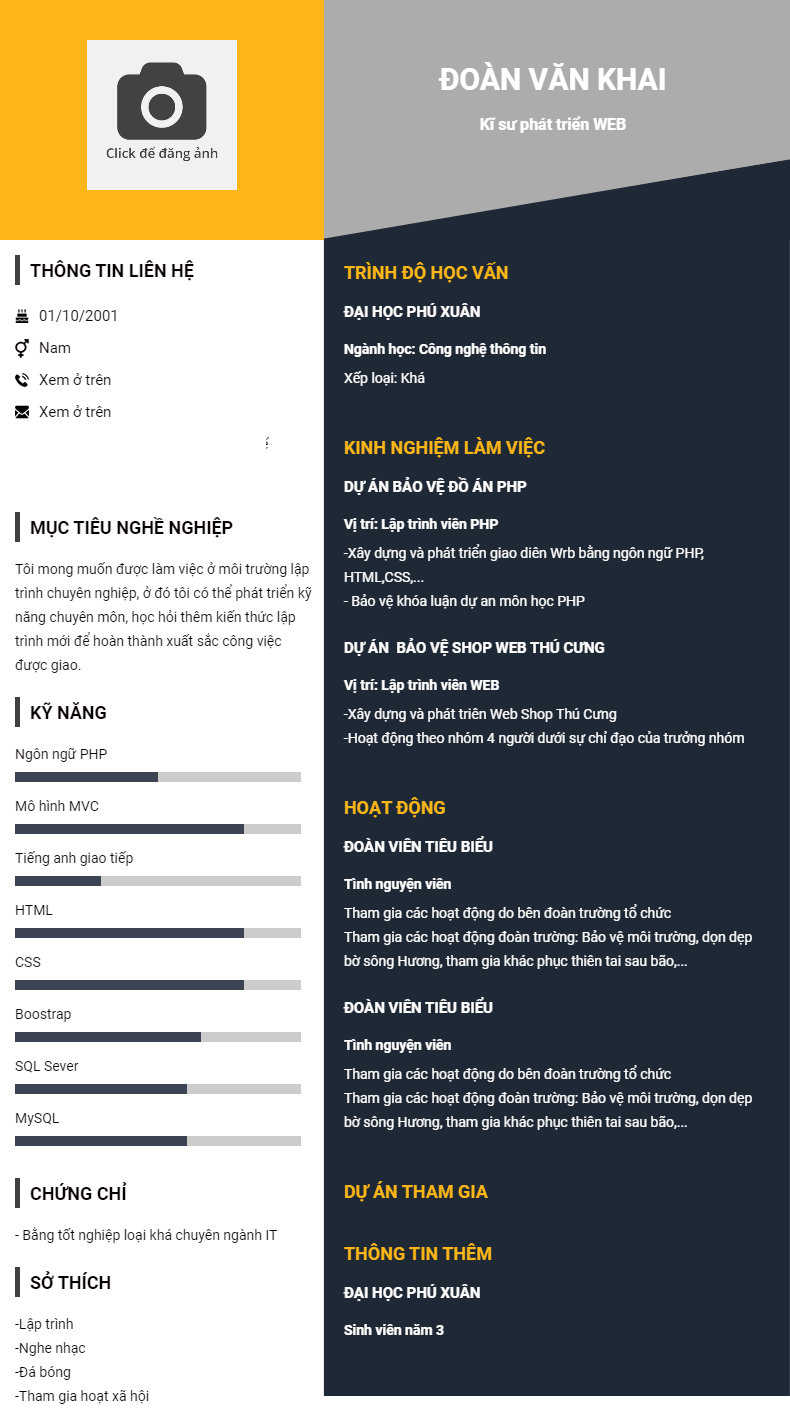The height and width of the screenshot is (1428, 790).
Task: Adjust the SQL Sever skill bar
Action: click(x=158, y=1089)
